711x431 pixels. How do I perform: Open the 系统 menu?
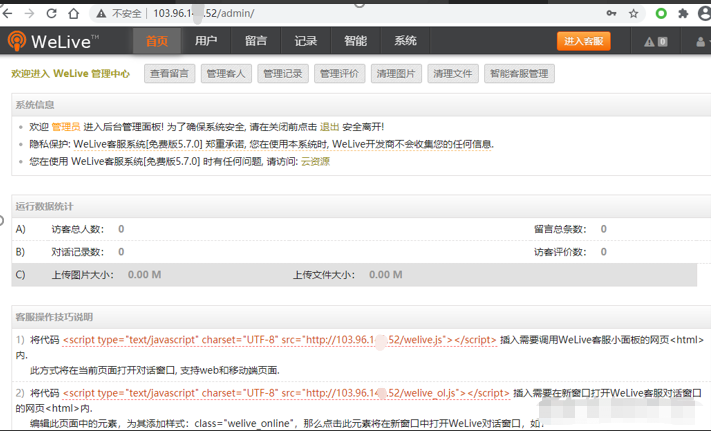(x=405, y=41)
